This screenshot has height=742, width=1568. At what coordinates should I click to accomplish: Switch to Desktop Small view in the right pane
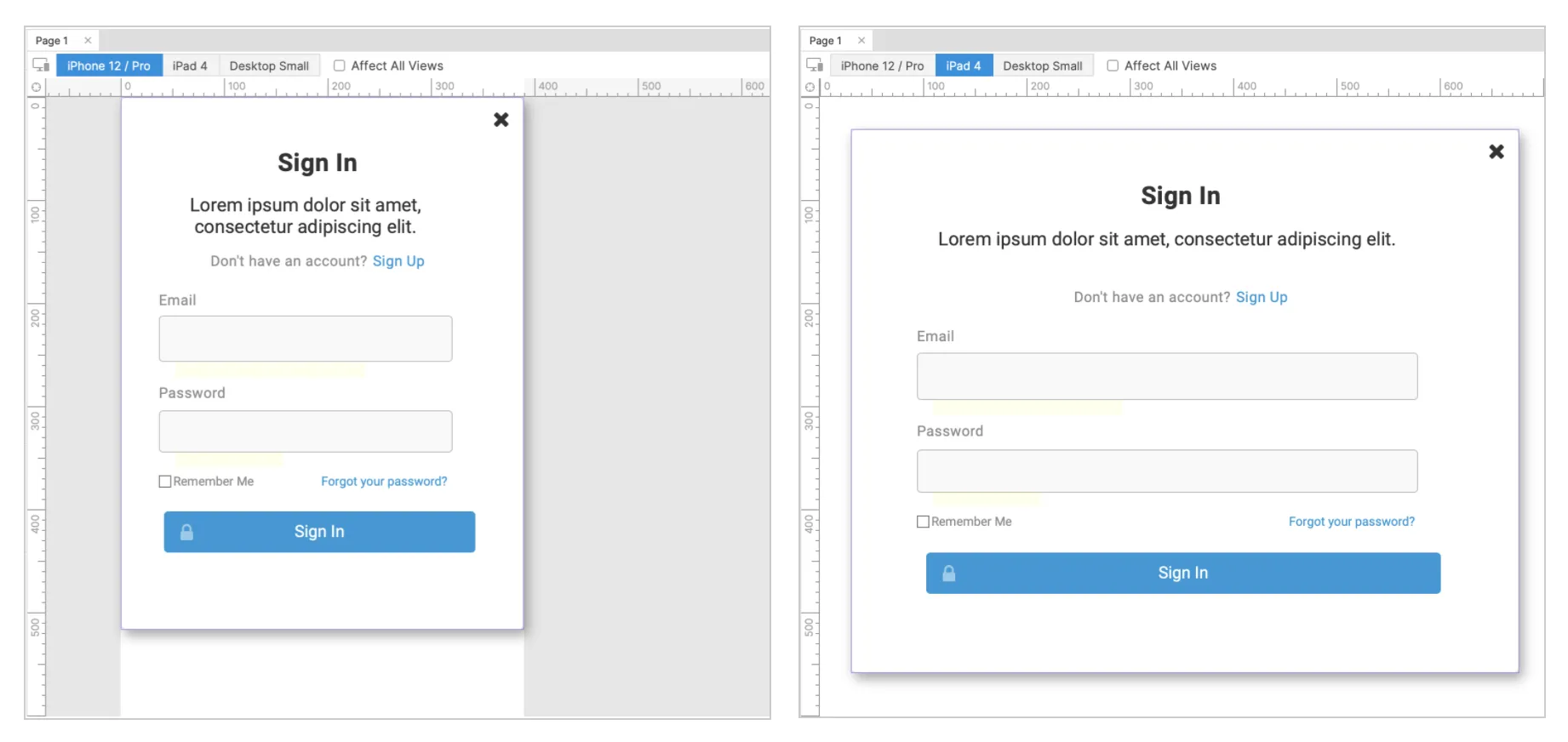(x=1042, y=66)
